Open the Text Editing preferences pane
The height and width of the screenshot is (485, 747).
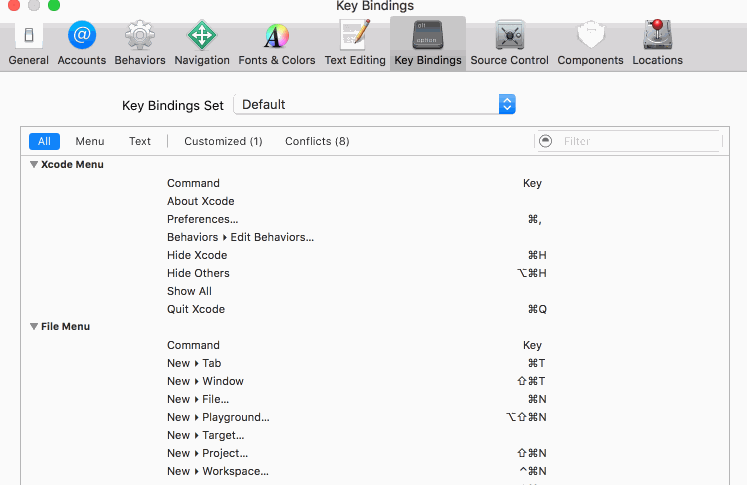point(355,44)
